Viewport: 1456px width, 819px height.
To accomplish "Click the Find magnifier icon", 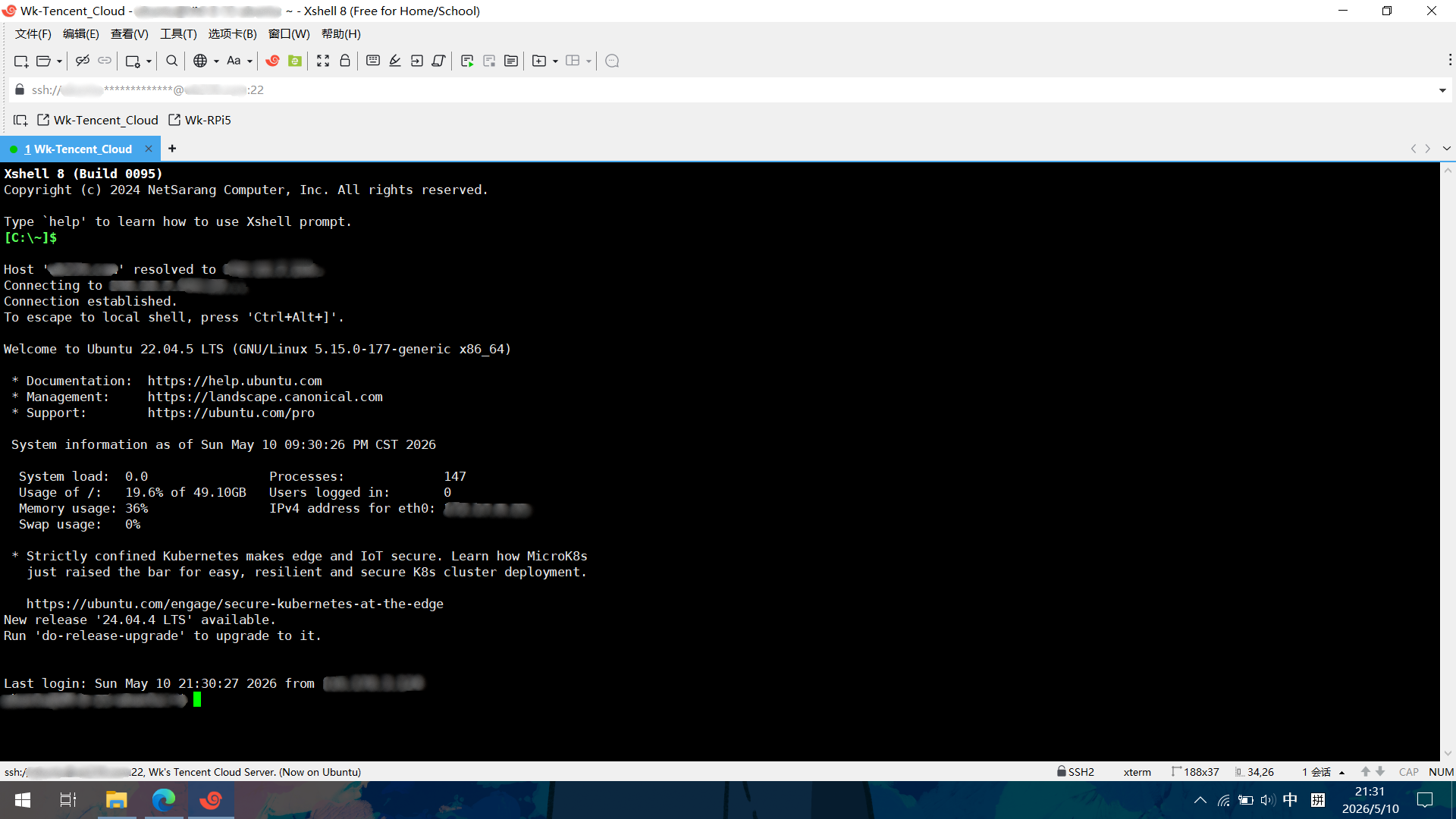I will click(172, 61).
